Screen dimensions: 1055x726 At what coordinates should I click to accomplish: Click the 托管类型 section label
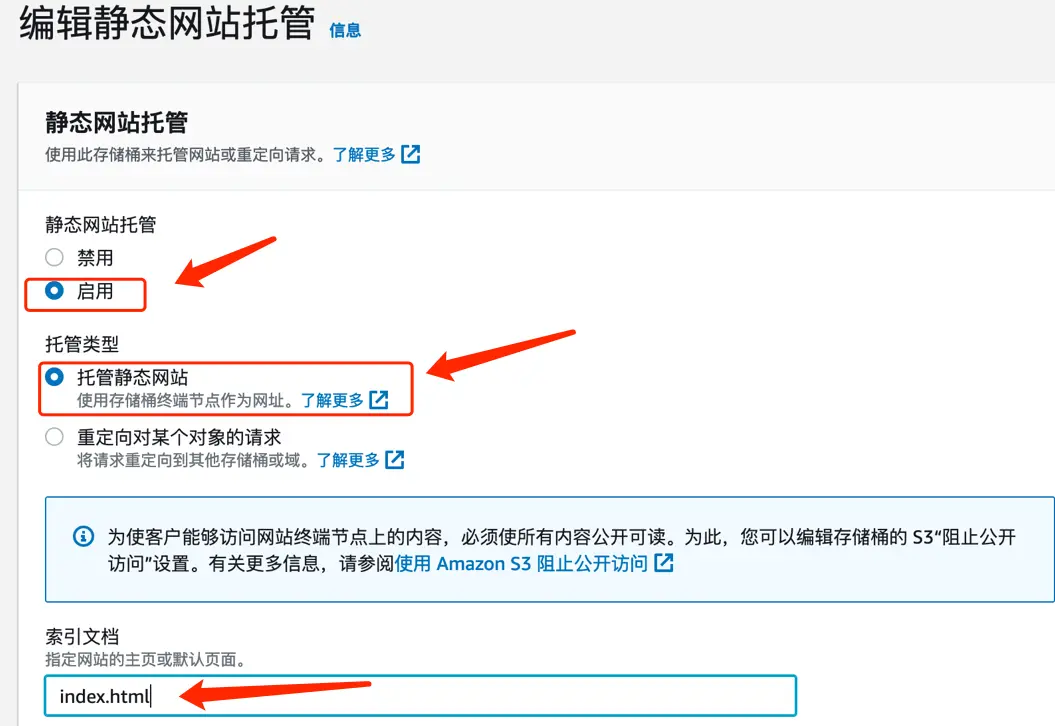tap(82, 344)
